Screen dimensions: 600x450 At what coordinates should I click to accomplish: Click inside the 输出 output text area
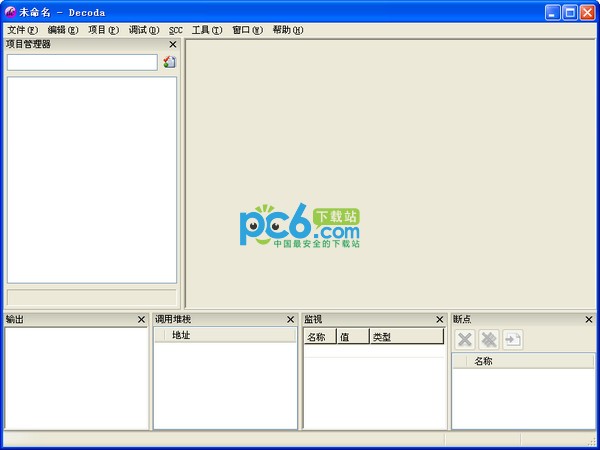pyautogui.click(x=76, y=378)
